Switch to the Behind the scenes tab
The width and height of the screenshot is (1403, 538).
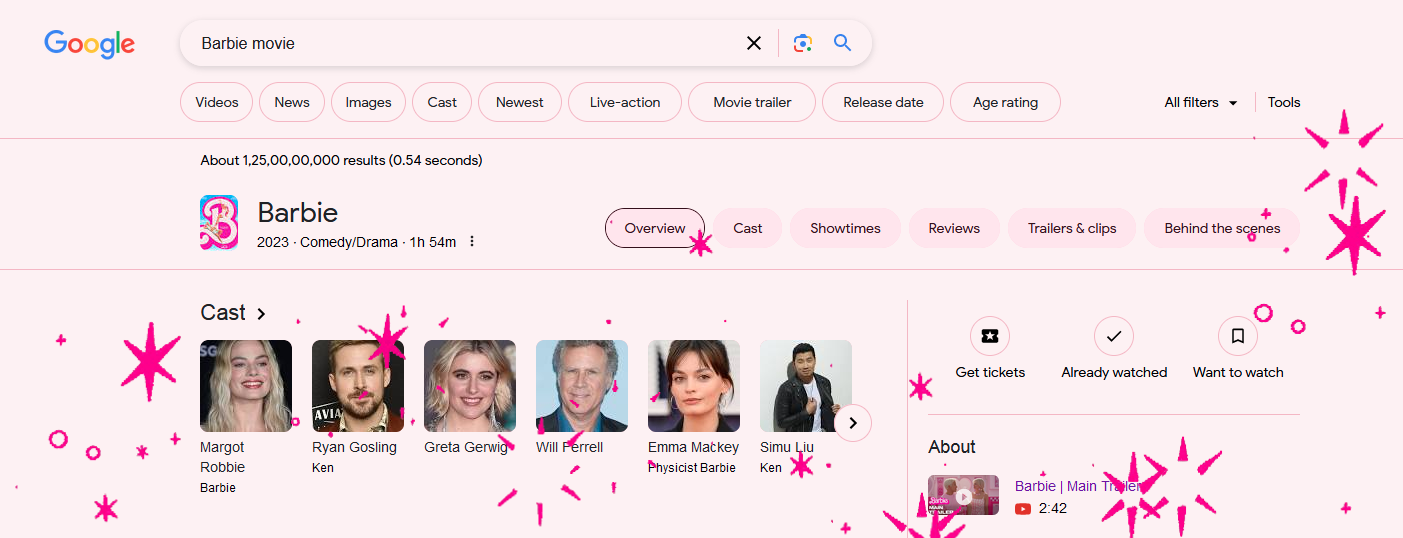1222,228
